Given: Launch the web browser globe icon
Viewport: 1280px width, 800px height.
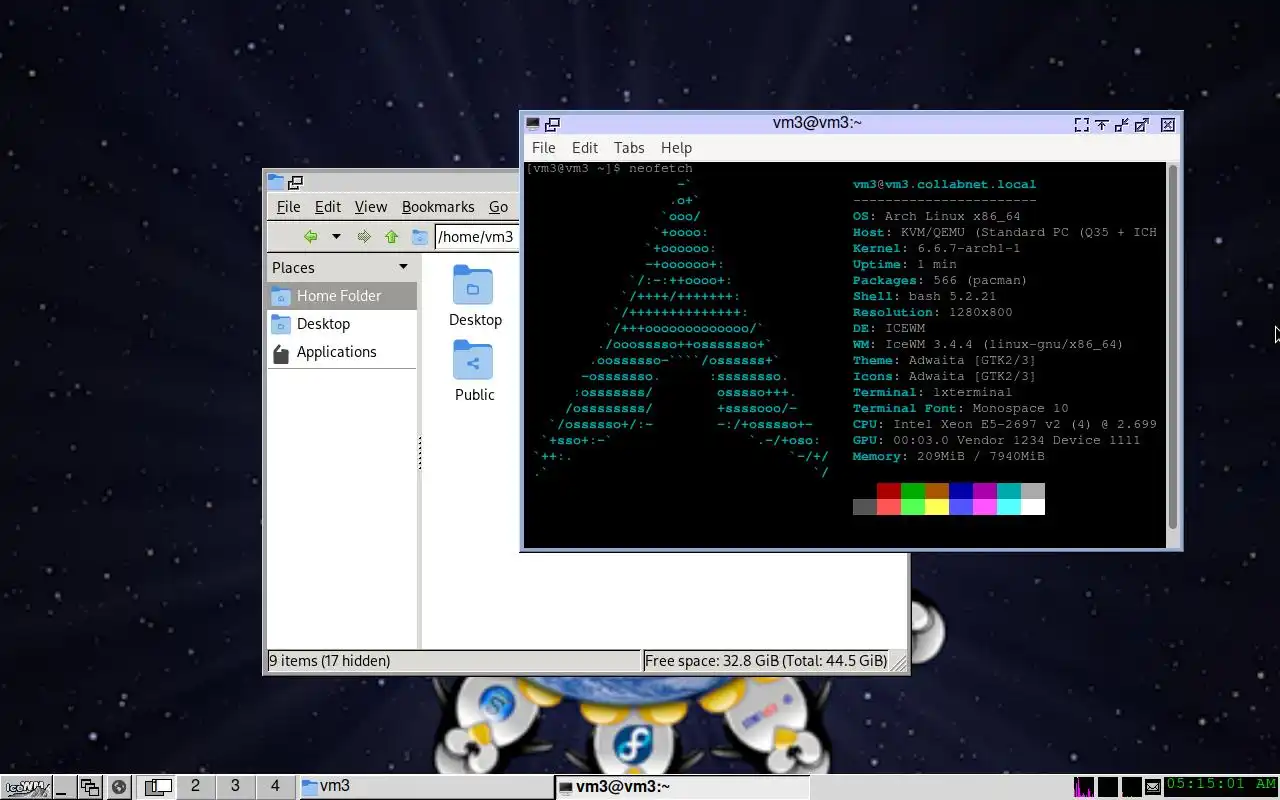Looking at the screenshot, I should click(x=119, y=787).
